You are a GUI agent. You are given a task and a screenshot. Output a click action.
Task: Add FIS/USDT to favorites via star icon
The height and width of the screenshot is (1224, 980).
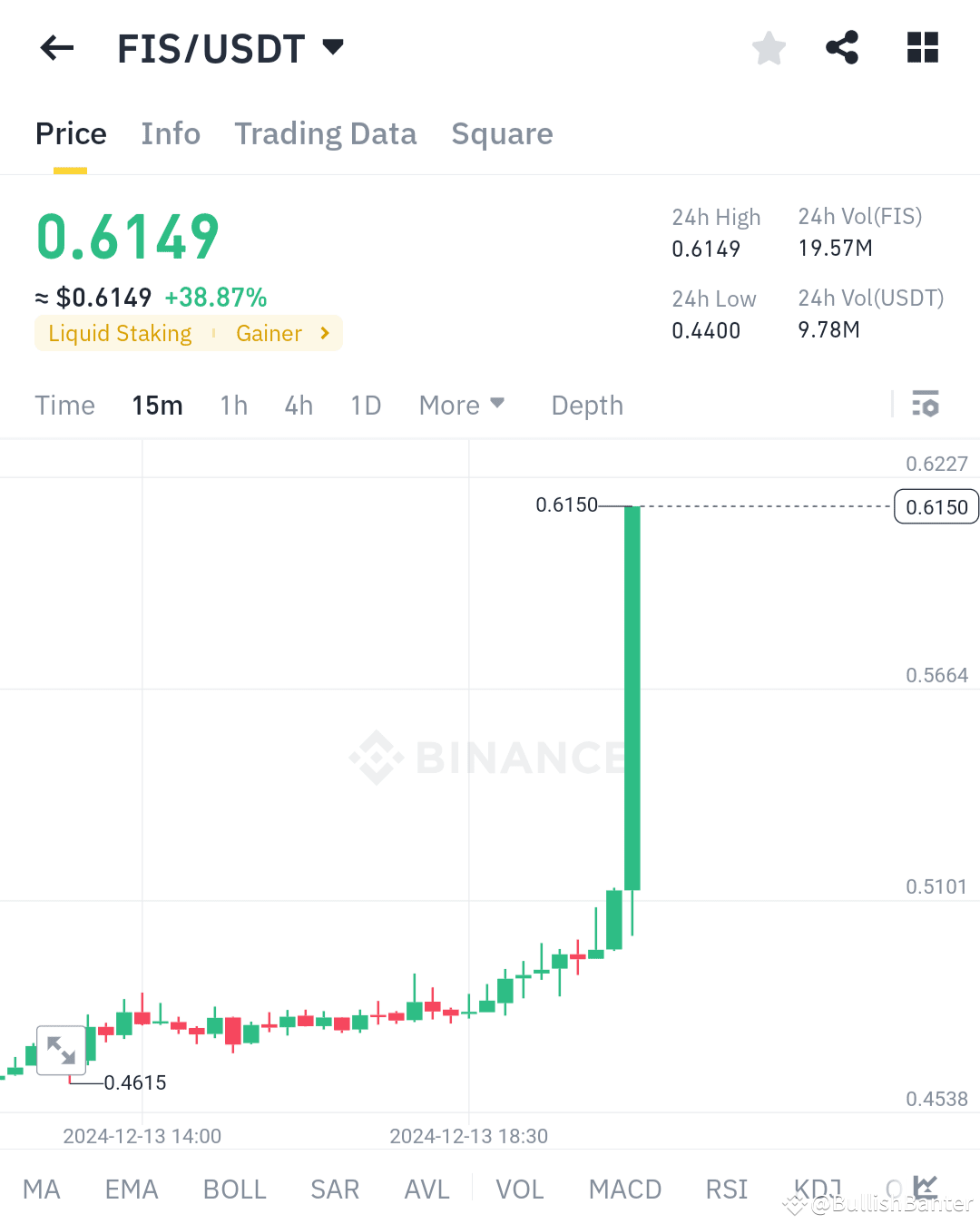coord(769,48)
